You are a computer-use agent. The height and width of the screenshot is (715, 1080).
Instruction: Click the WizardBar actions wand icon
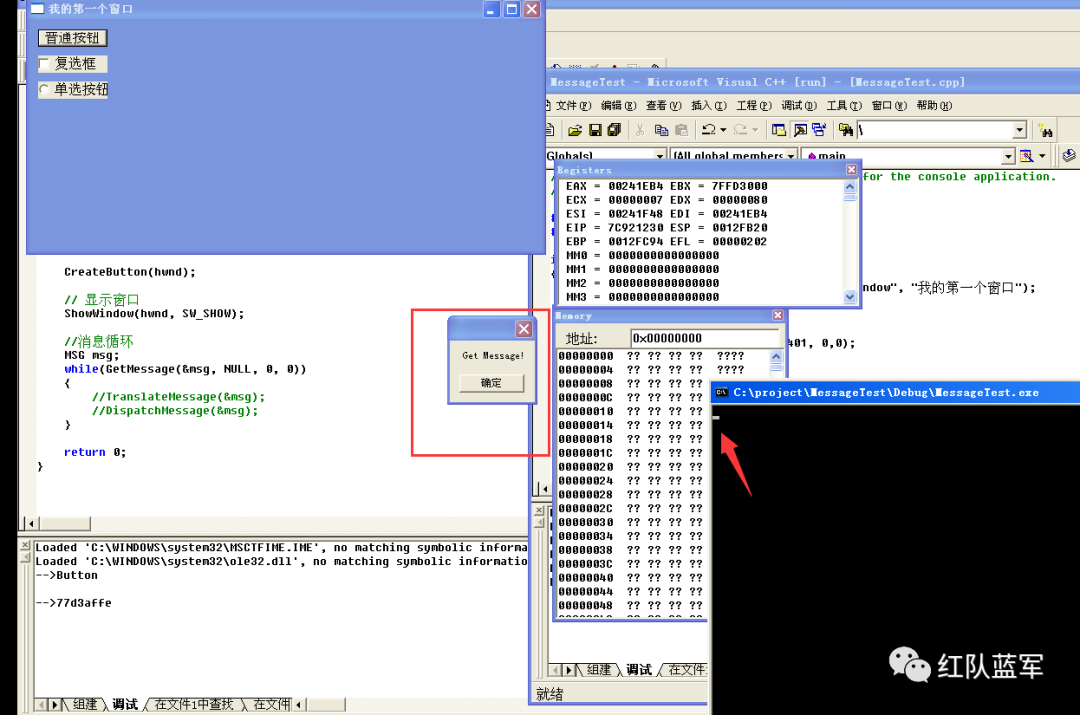click(1026, 156)
